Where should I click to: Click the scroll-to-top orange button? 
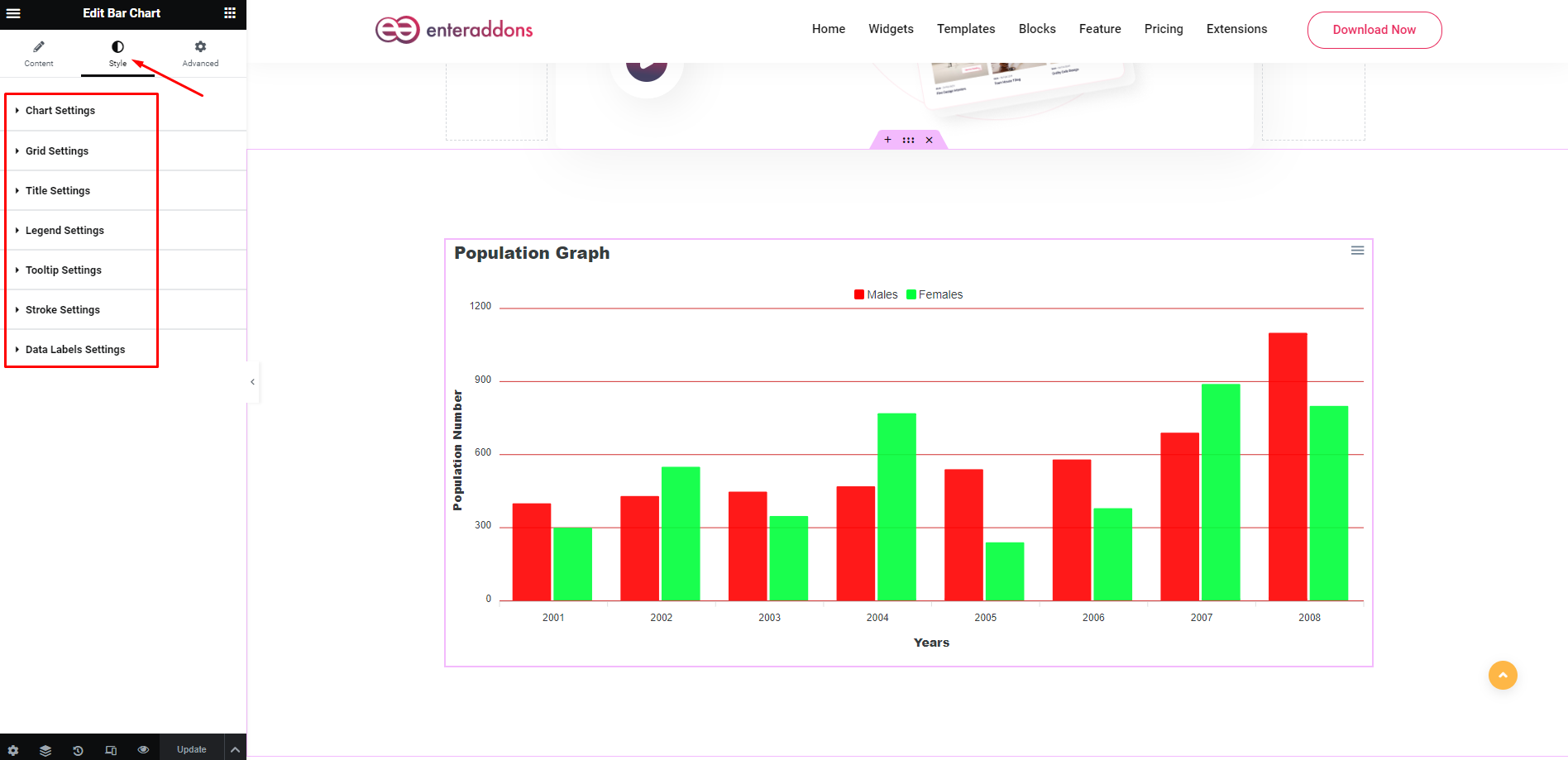click(1503, 675)
